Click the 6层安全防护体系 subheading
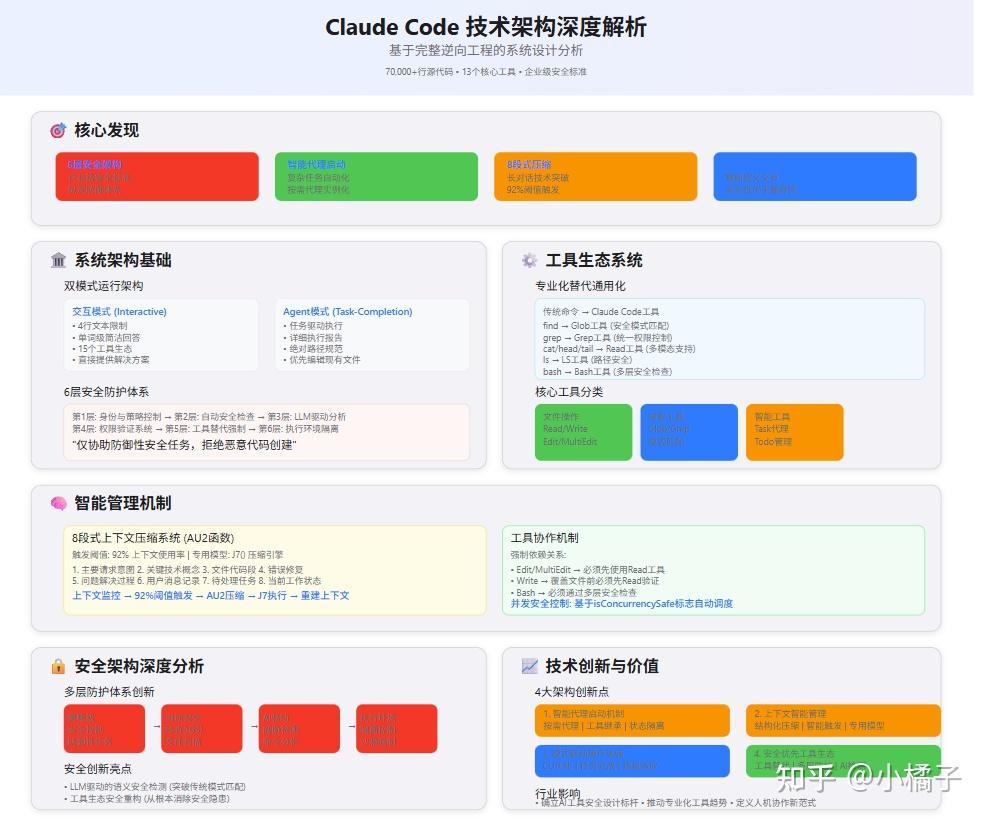 (x=106, y=392)
